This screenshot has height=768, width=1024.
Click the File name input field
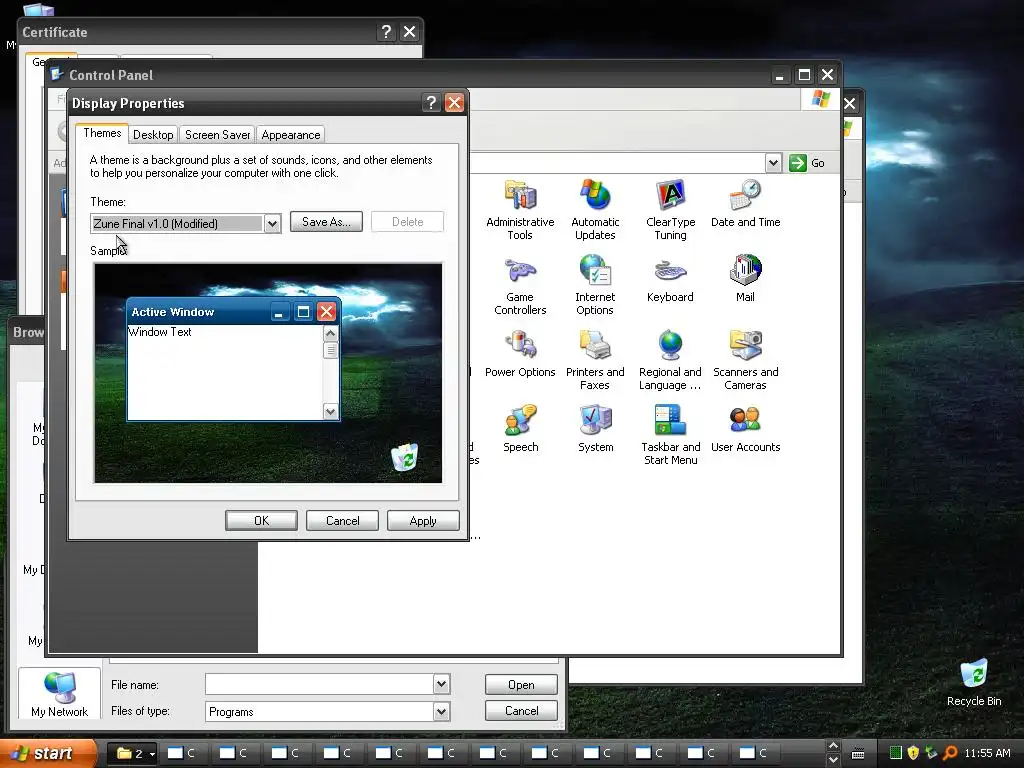coord(319,684)
